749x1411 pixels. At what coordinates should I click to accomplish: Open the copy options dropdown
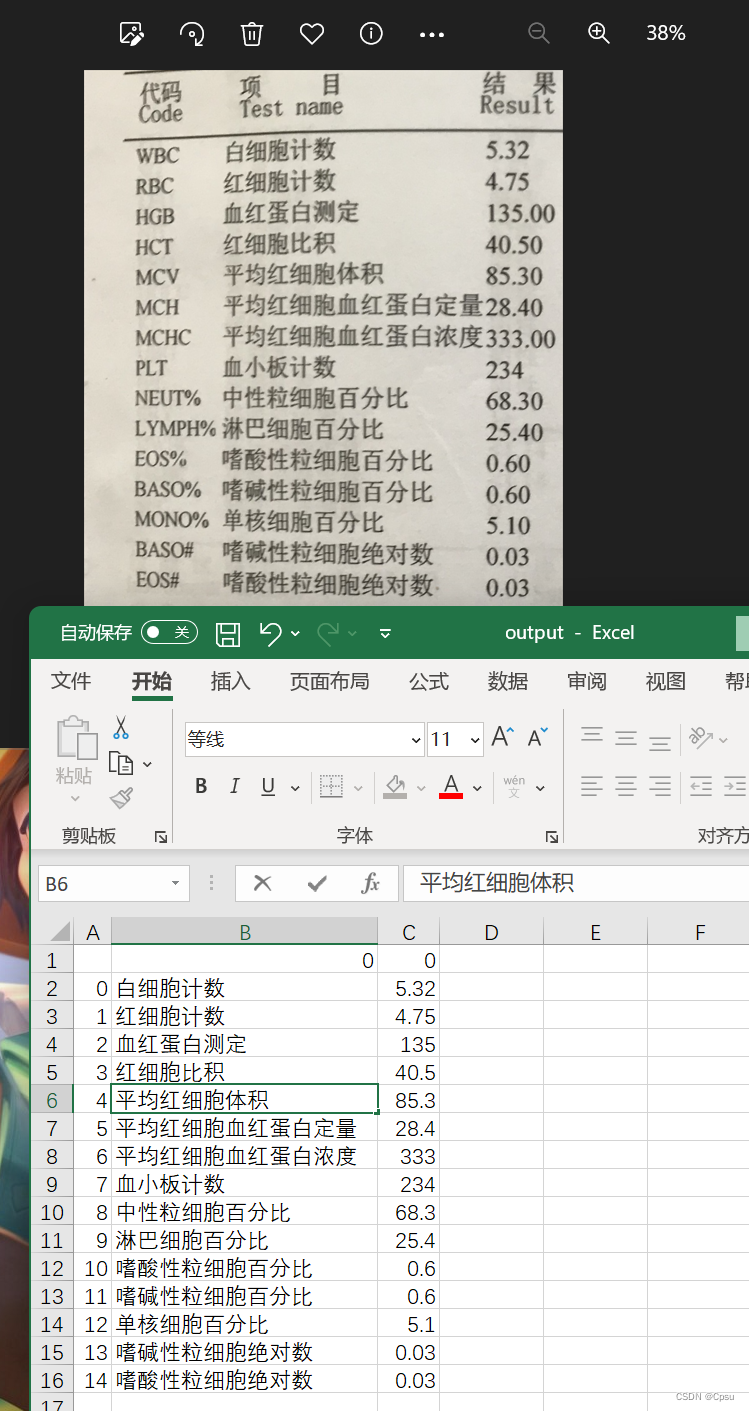[148, 764]
